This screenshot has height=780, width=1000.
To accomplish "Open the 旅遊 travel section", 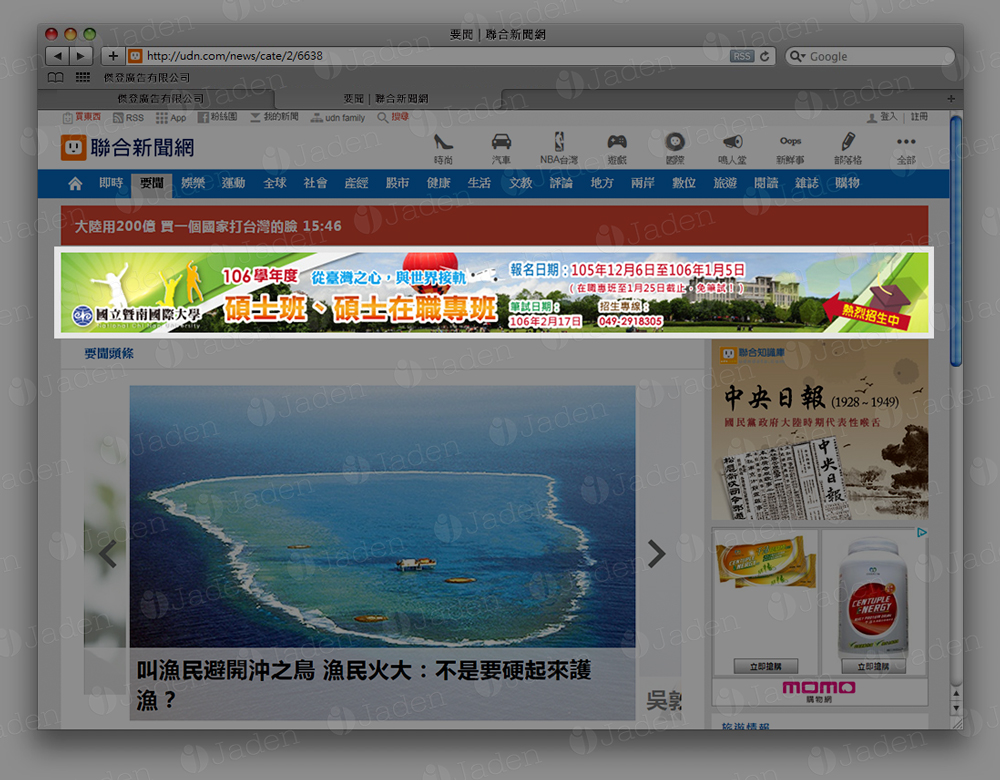I will (725, 184).
